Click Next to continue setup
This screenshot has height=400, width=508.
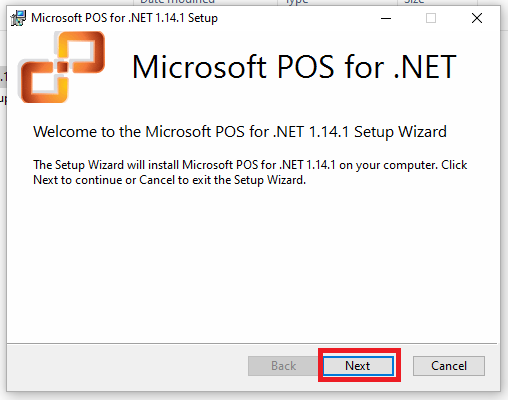[x=358, y=366]
